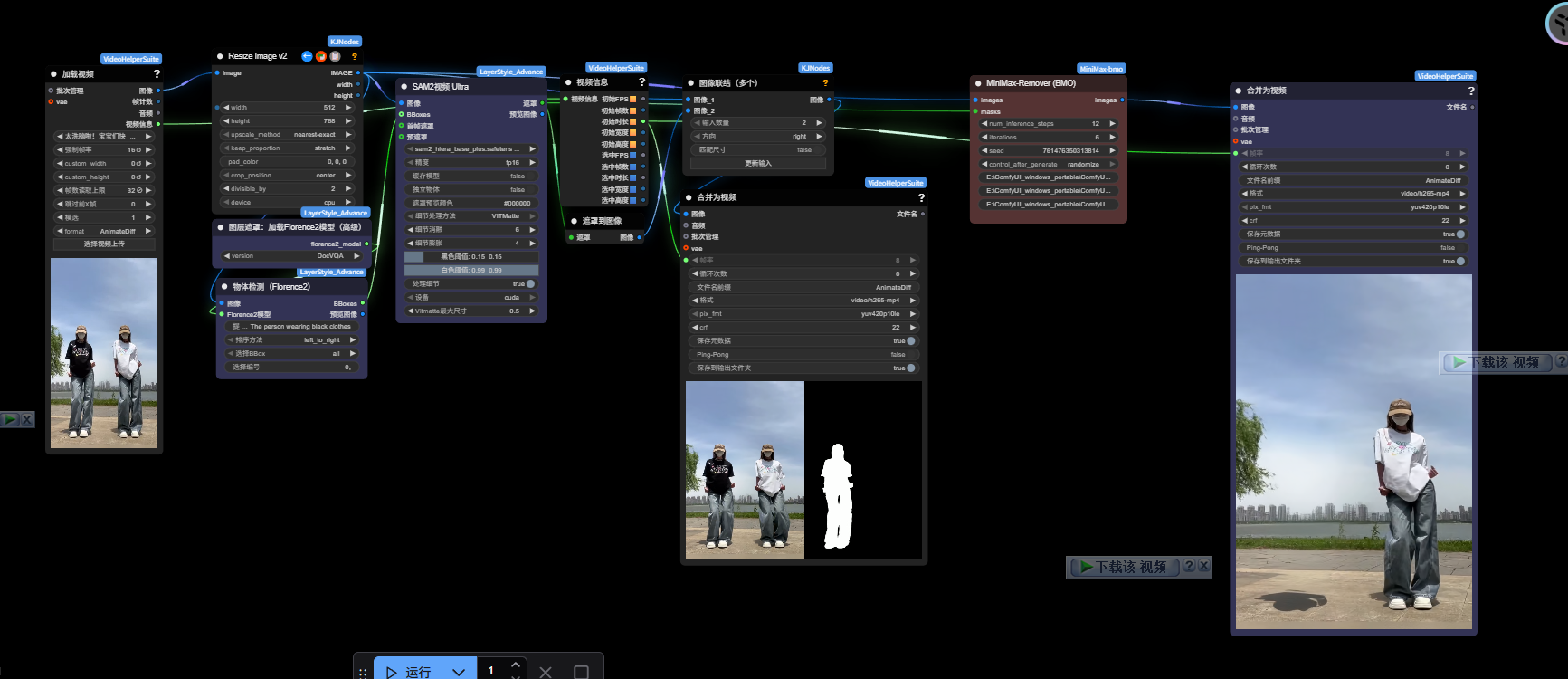Toggle Ping-Pong in the right 合并为视频 node
Screen dimensions: 1568x679
(1354, 248)
